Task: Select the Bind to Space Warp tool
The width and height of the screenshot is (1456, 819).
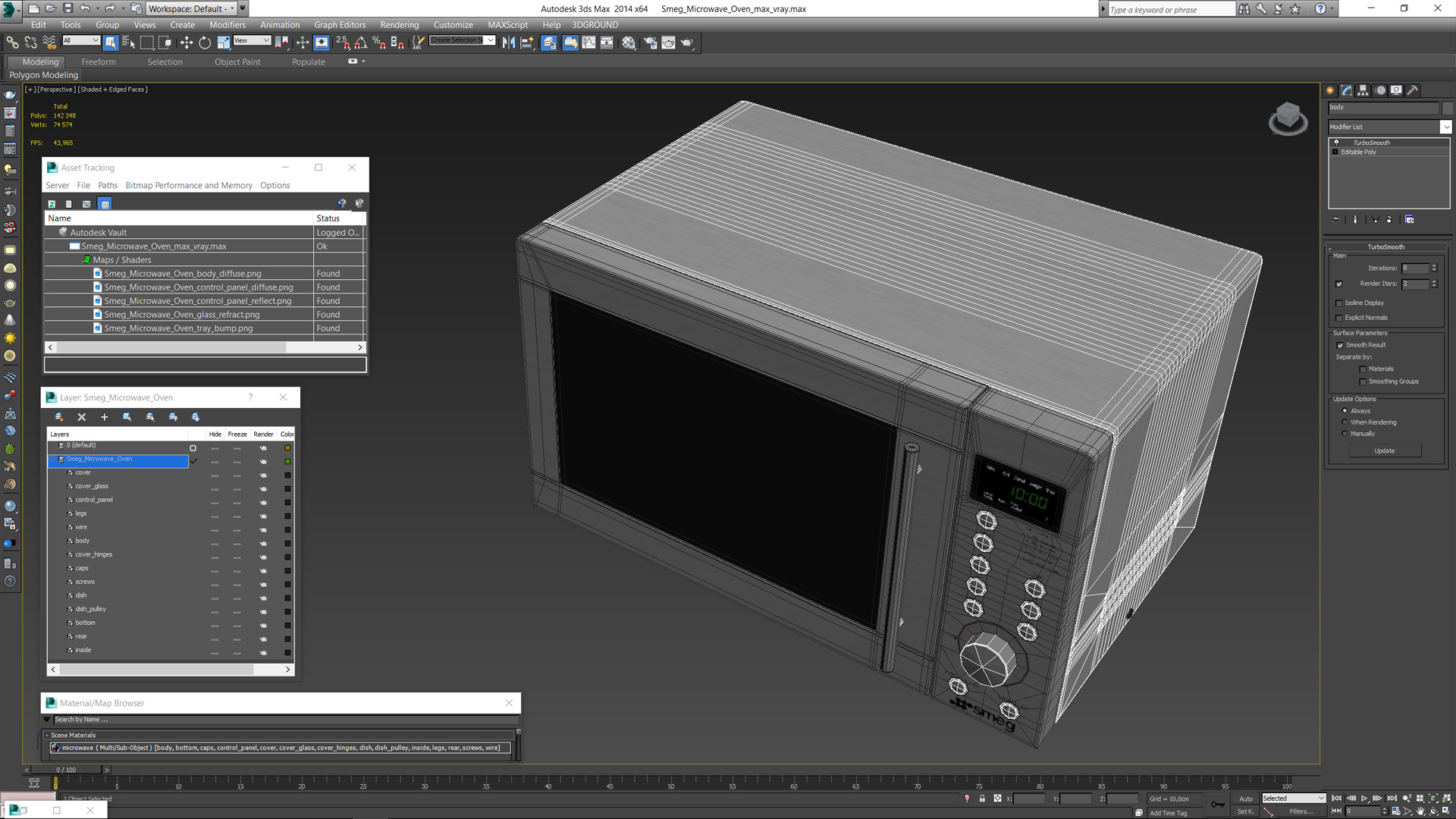Action: [49, 42]
